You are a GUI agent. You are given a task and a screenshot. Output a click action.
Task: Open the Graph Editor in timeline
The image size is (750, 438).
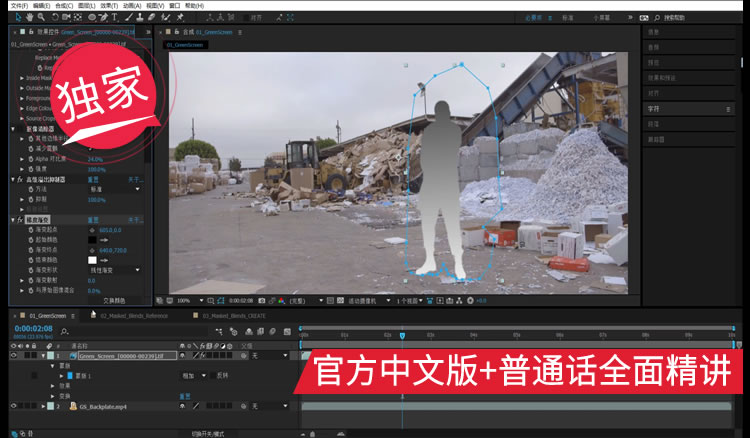287,331
